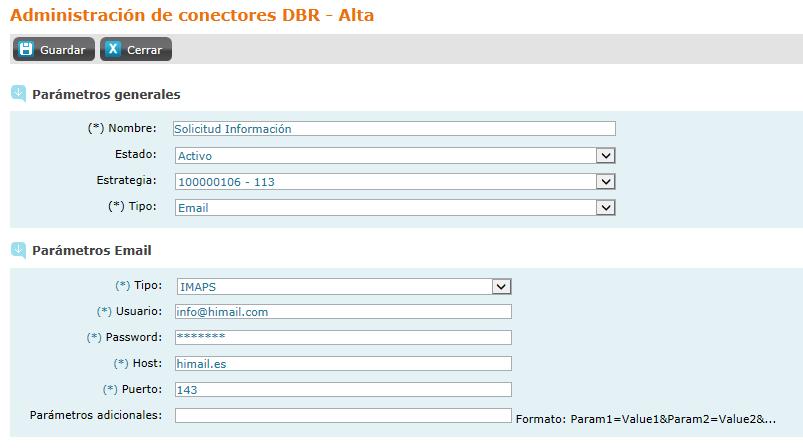Close the form with Cerrar
803x448 pixels.
click(x=136, y=49)
